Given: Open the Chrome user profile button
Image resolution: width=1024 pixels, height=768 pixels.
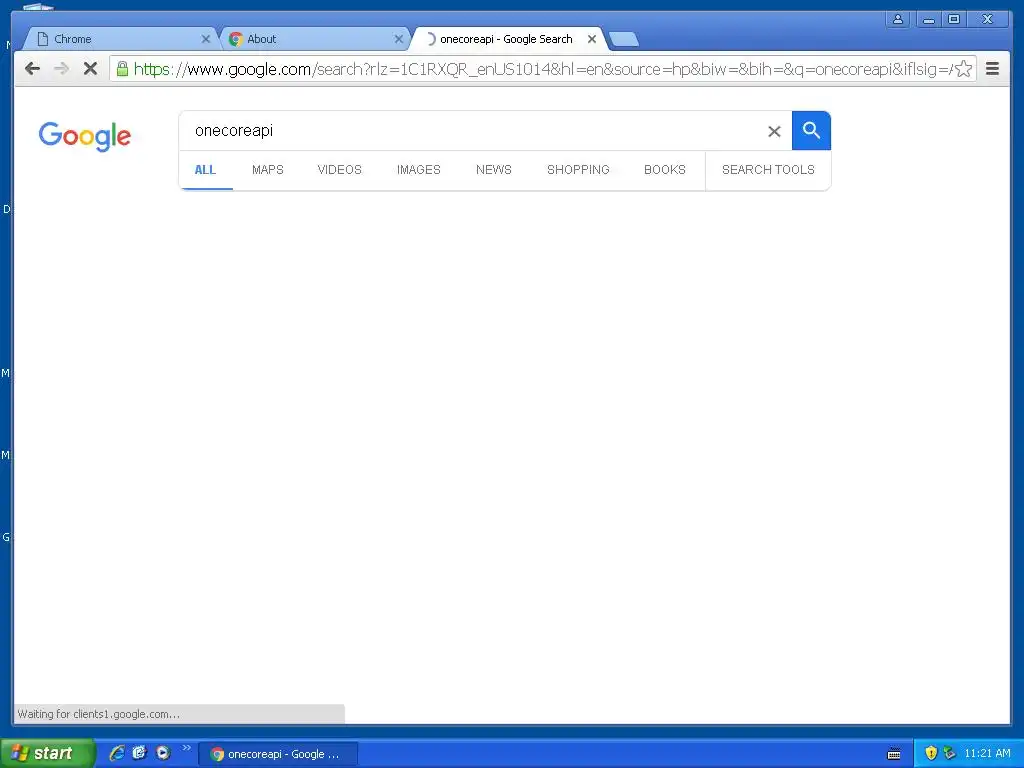Looking at the screenshot, I should (x=898, y=19).
